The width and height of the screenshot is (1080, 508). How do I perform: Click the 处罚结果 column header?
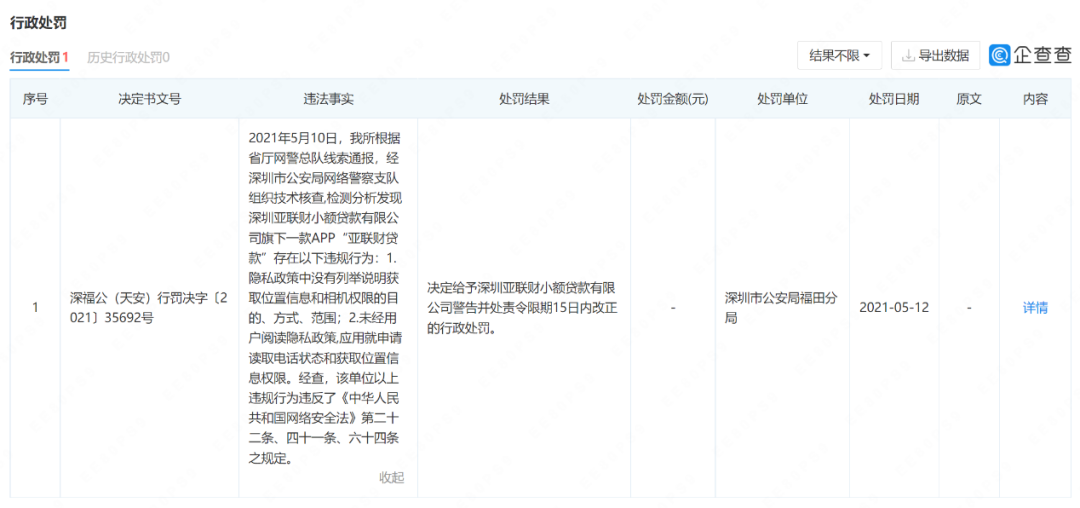(524, 99)
